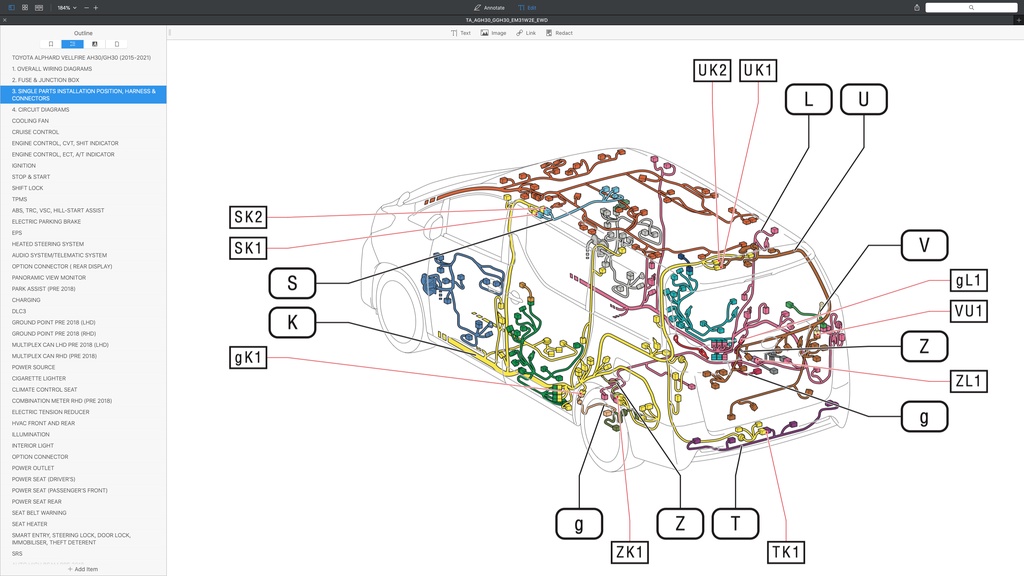Go to Shift Lock outline entry
This screenshot has width=1024, height=576.
27,188
